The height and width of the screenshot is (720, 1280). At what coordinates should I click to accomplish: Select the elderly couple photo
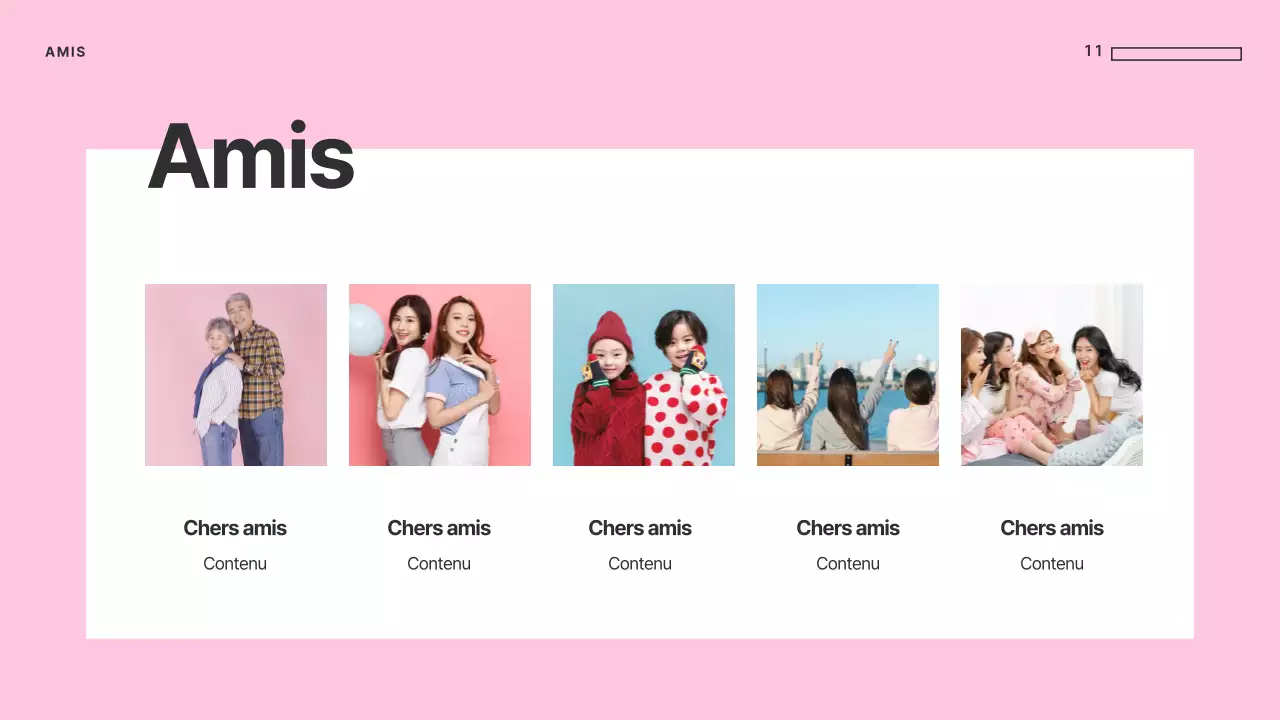pyautogui.click(x=236, y=375)
